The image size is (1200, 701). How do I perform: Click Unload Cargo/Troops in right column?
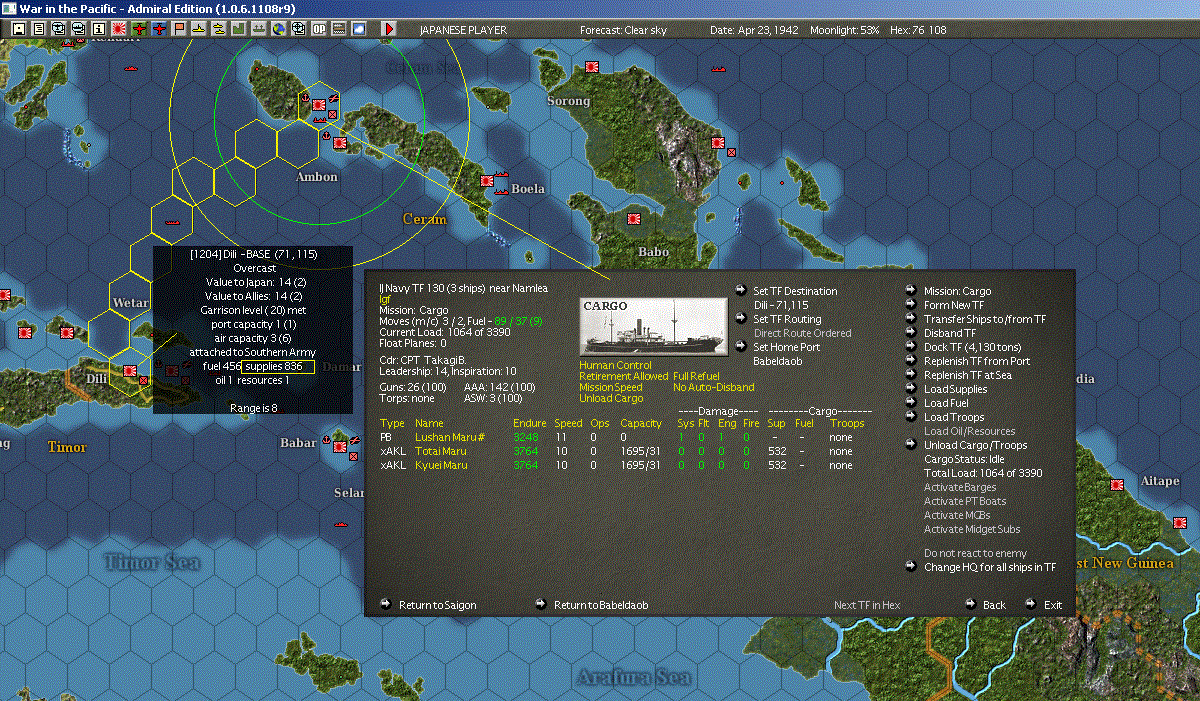click(975, 445)
